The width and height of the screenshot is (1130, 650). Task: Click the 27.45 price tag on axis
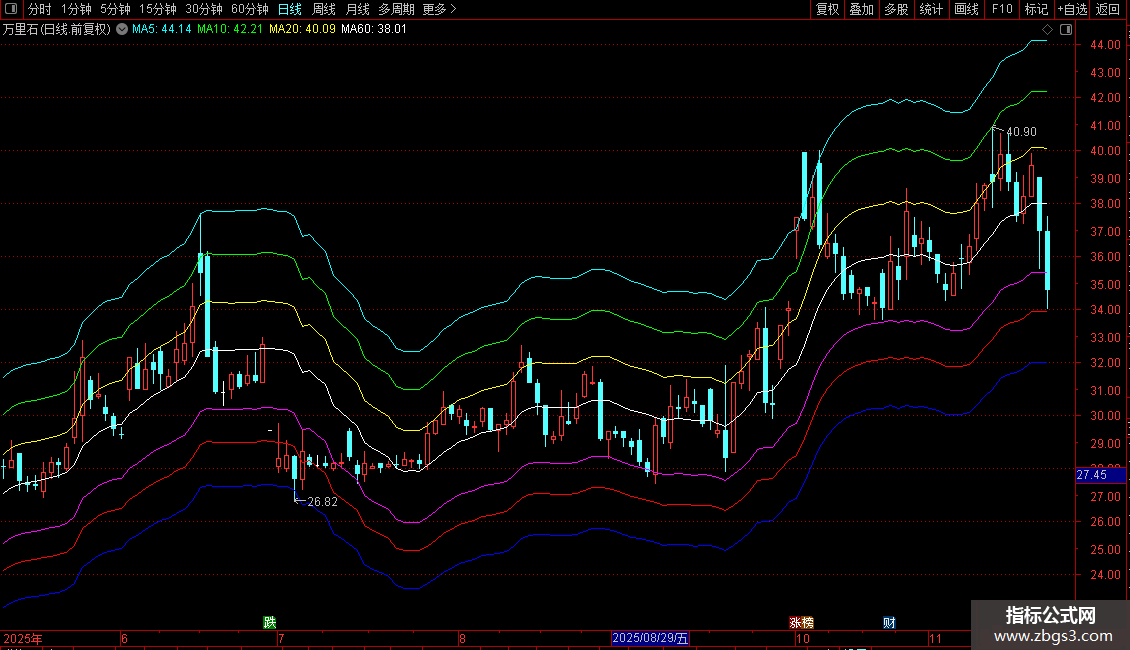click(x=1100, y=475)
